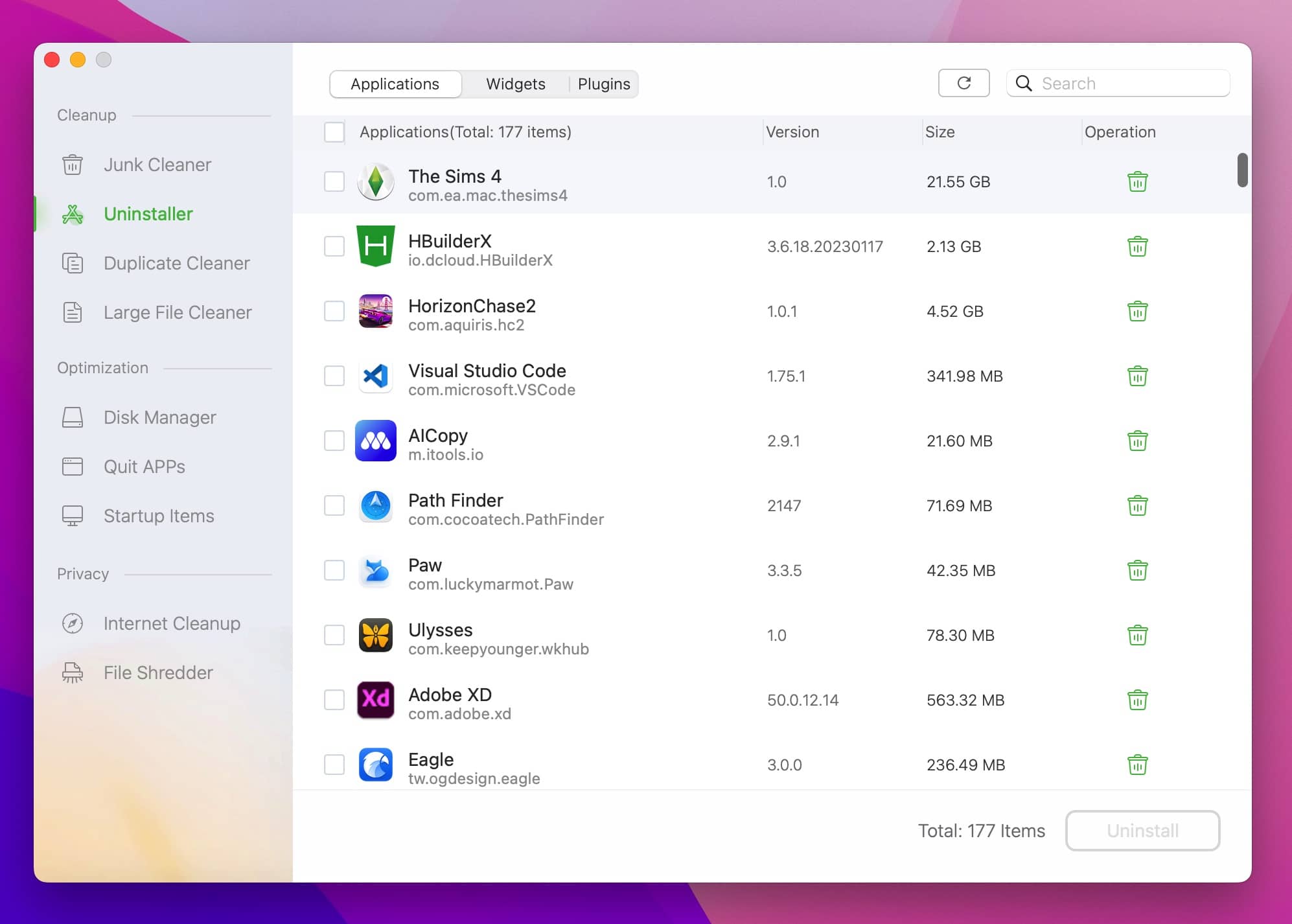Click trash icon for HBuilderX

click(x=1137, y=246)
